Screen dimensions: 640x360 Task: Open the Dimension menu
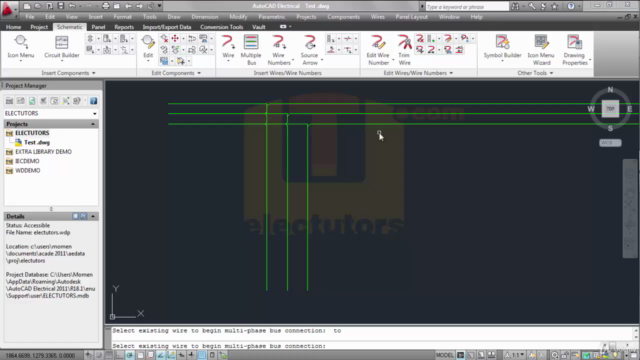[205, 17]
